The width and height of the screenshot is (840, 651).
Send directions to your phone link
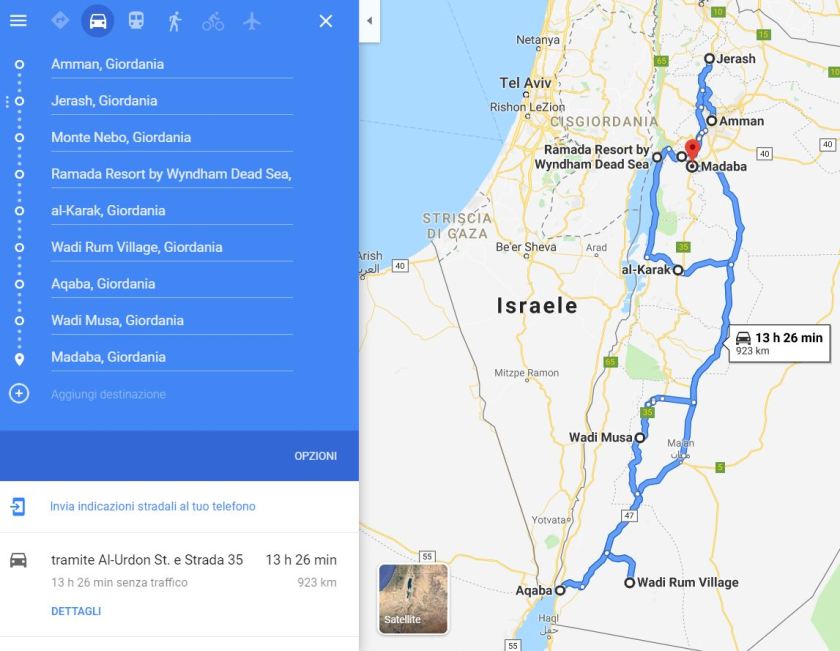153,506
